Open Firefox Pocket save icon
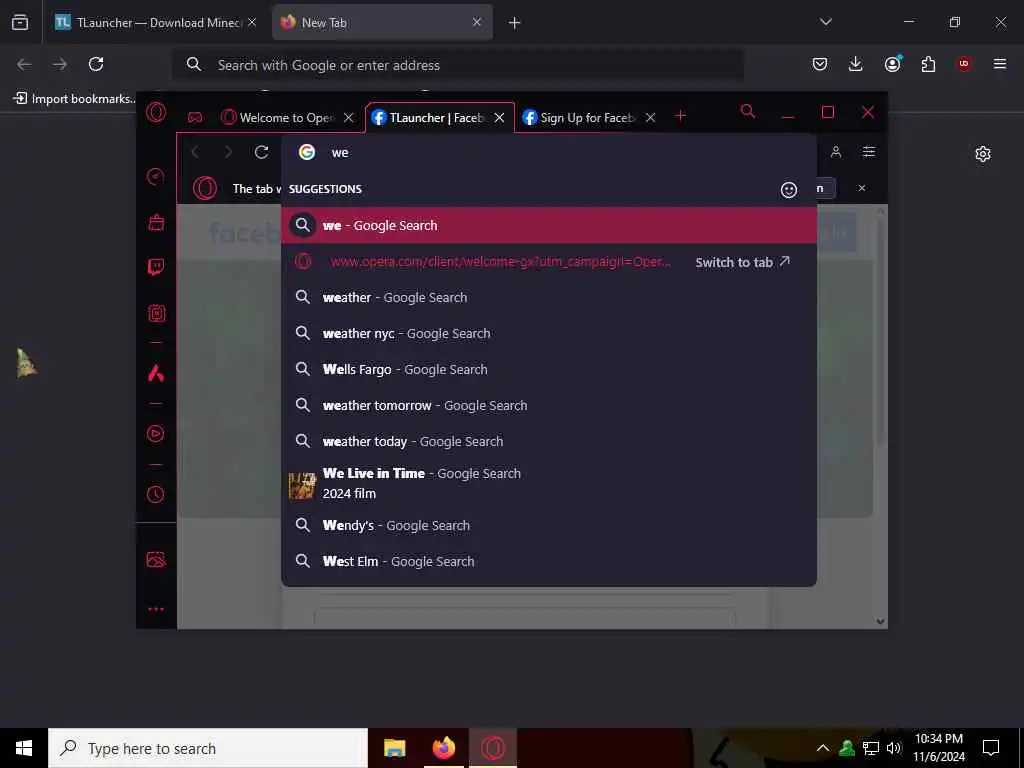Image resolution: width=1024 pixels, height=768 pixels. coord(820,64)
